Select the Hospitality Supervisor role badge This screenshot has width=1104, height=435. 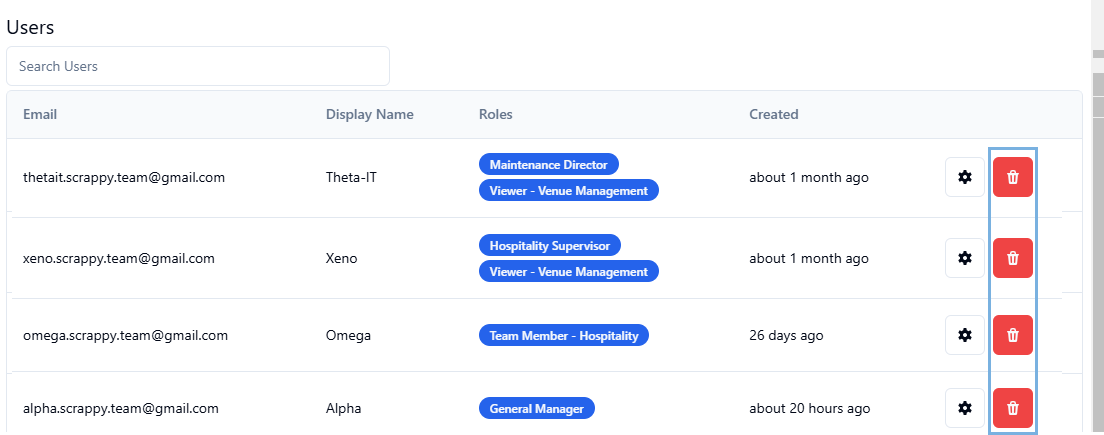(x=550, y=245)
